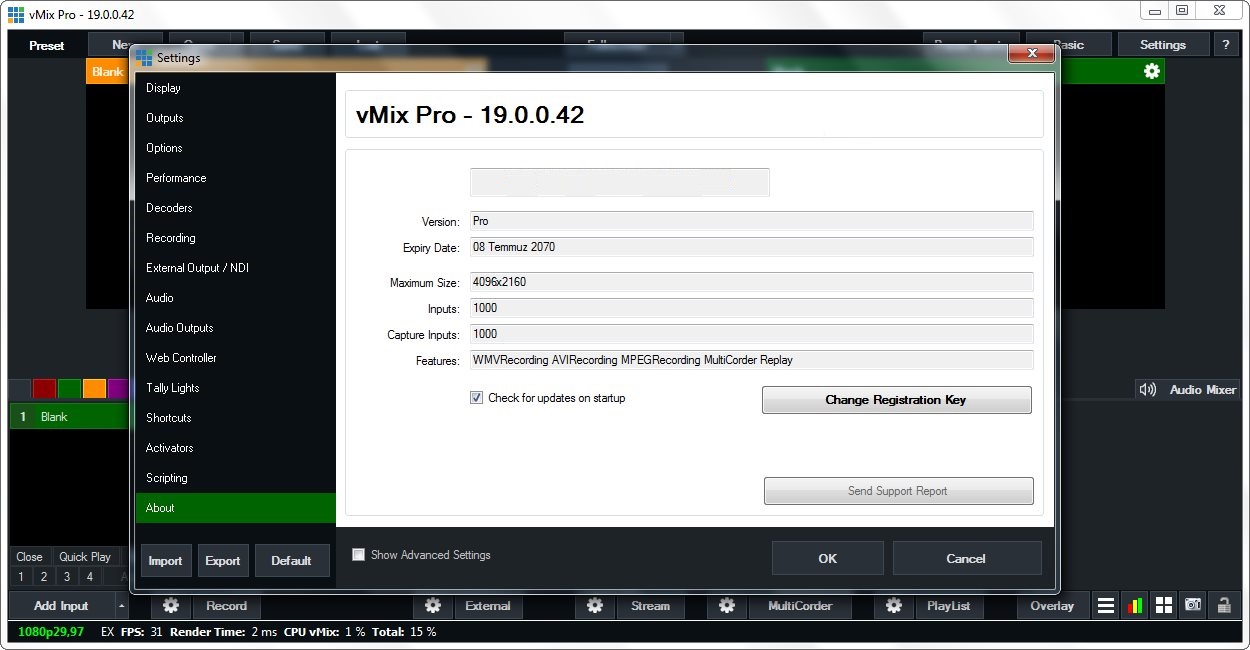
Task: Click the vMix logo in Settings title bar
Action: (x=144, y=58)
